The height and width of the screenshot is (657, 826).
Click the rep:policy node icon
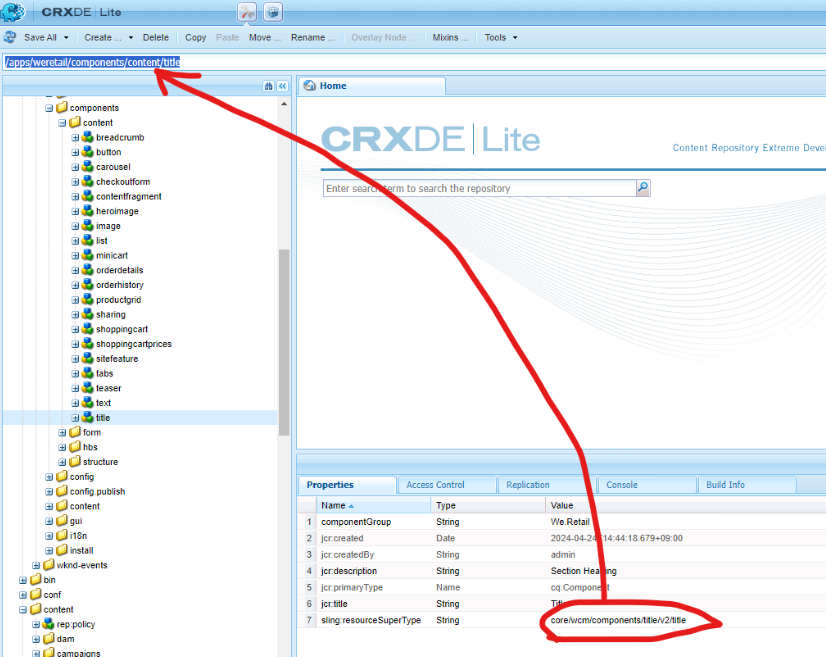48,624
